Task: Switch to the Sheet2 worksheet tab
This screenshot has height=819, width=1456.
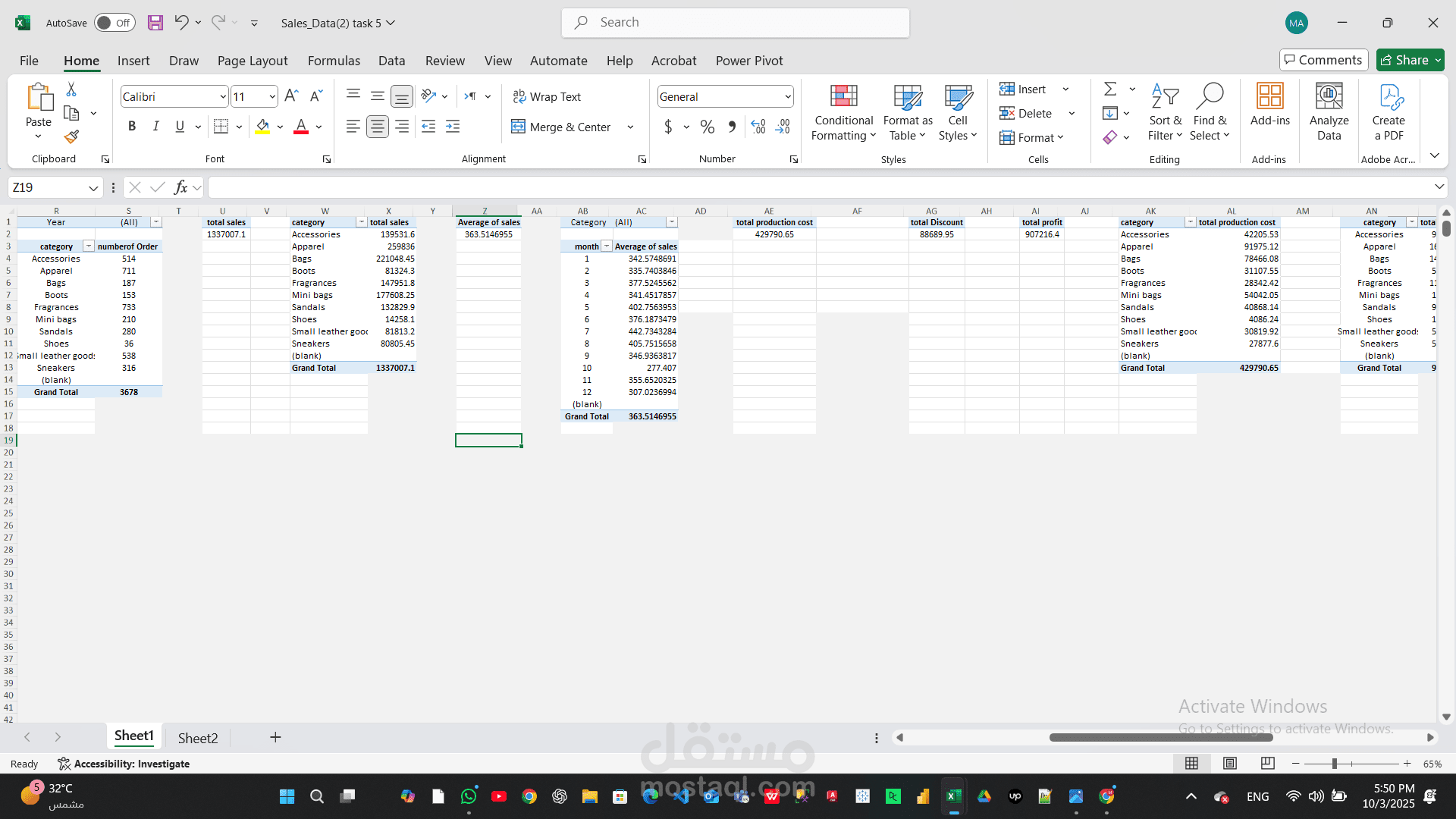Action: point(198,738)
